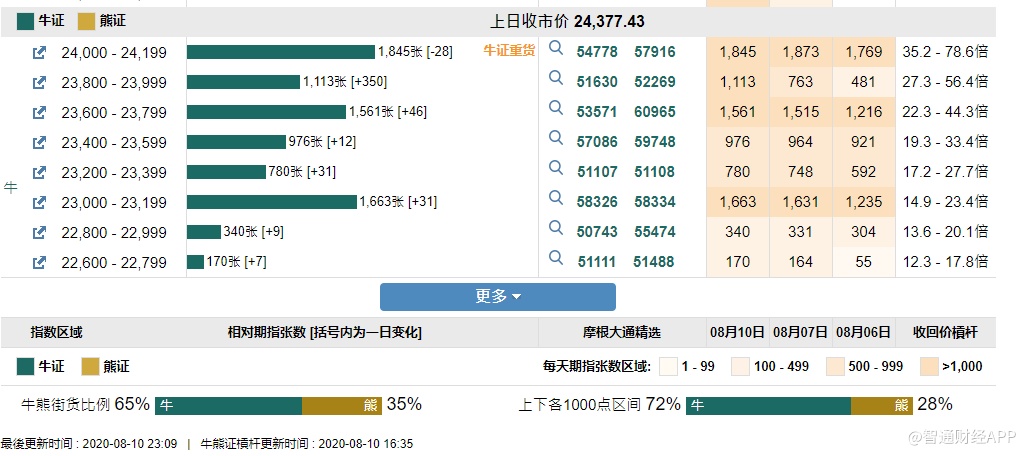Open external link icon for 23,400 - 23,599
The height and width of the screenshot is (456, 1026).
(x=39, y=142)
